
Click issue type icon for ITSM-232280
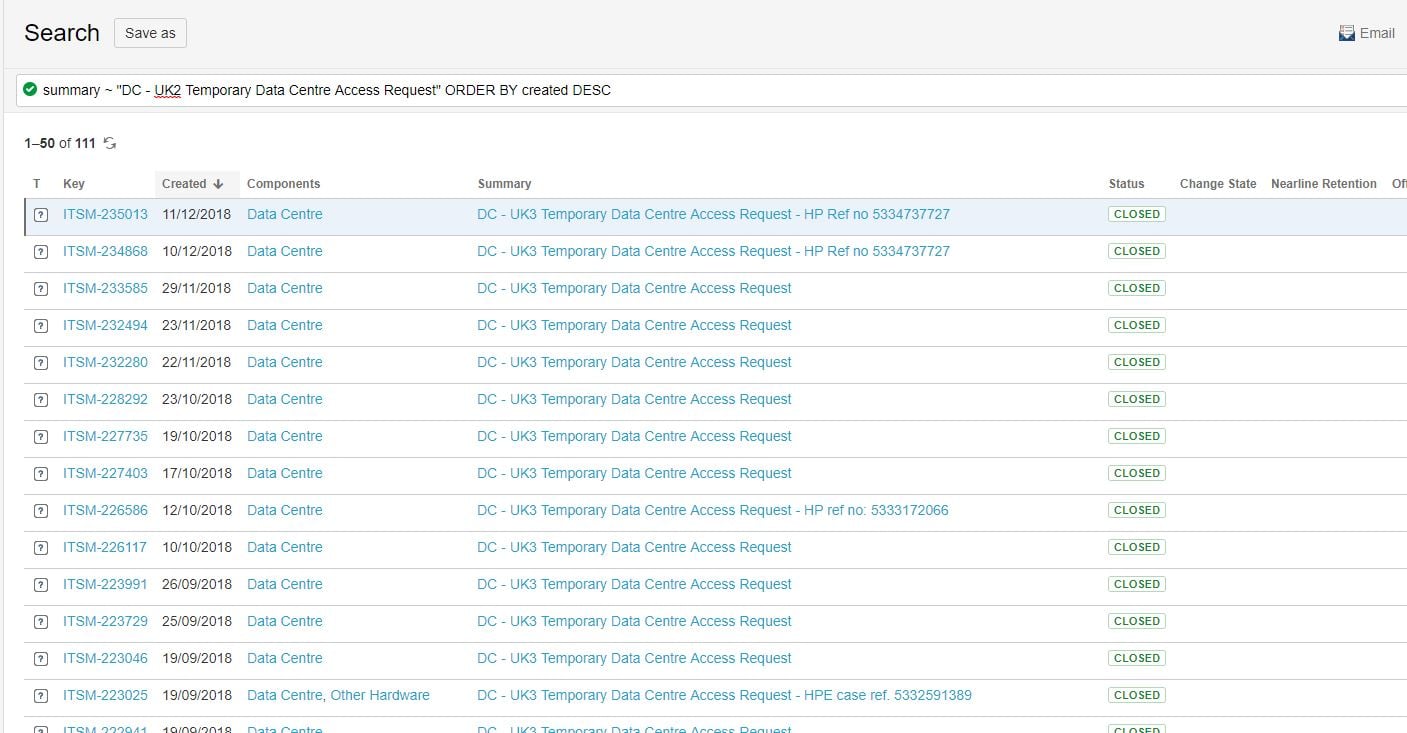pos(41,363)
